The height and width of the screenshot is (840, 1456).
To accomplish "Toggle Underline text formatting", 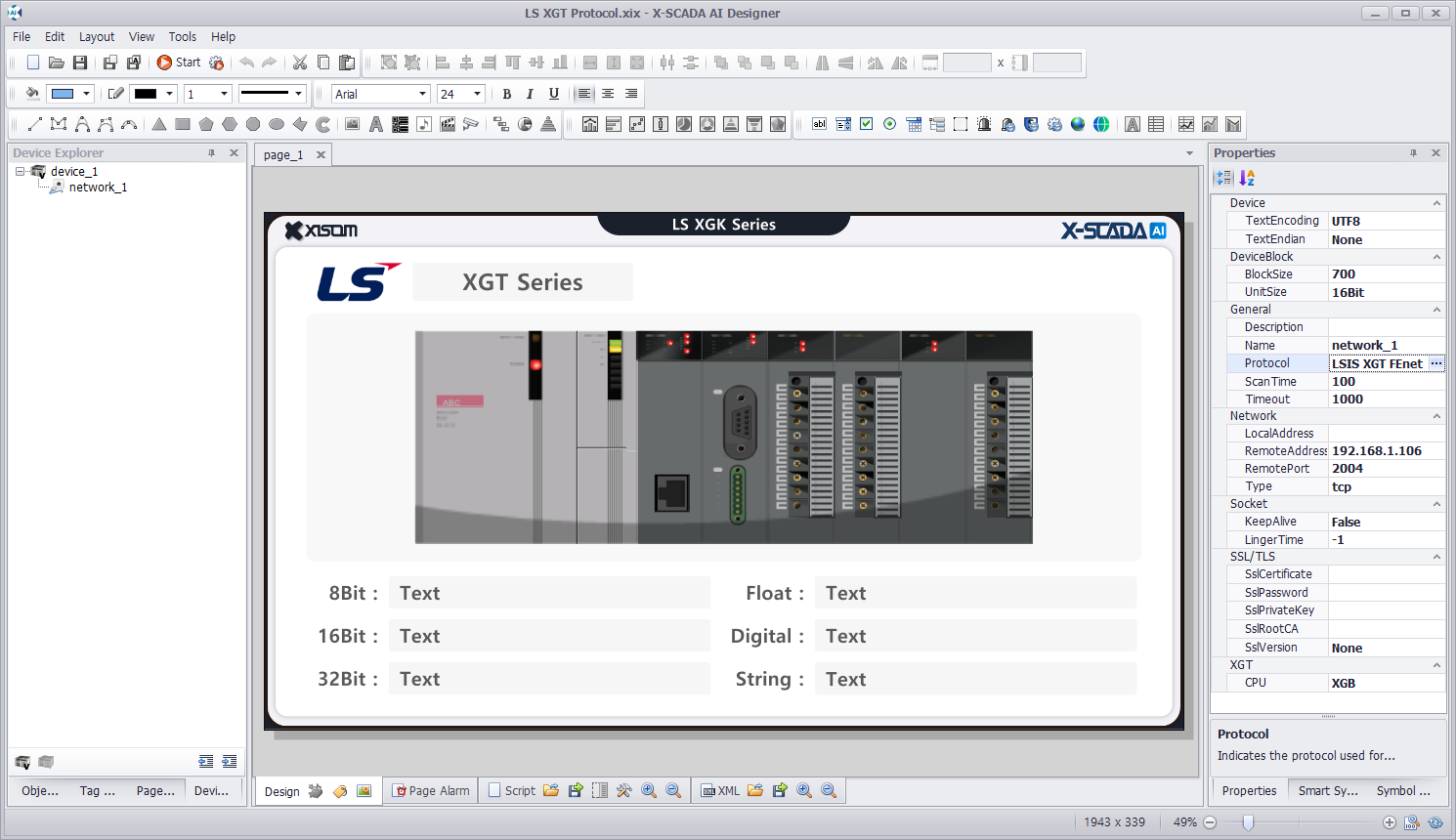I will [x=554, y=94].
